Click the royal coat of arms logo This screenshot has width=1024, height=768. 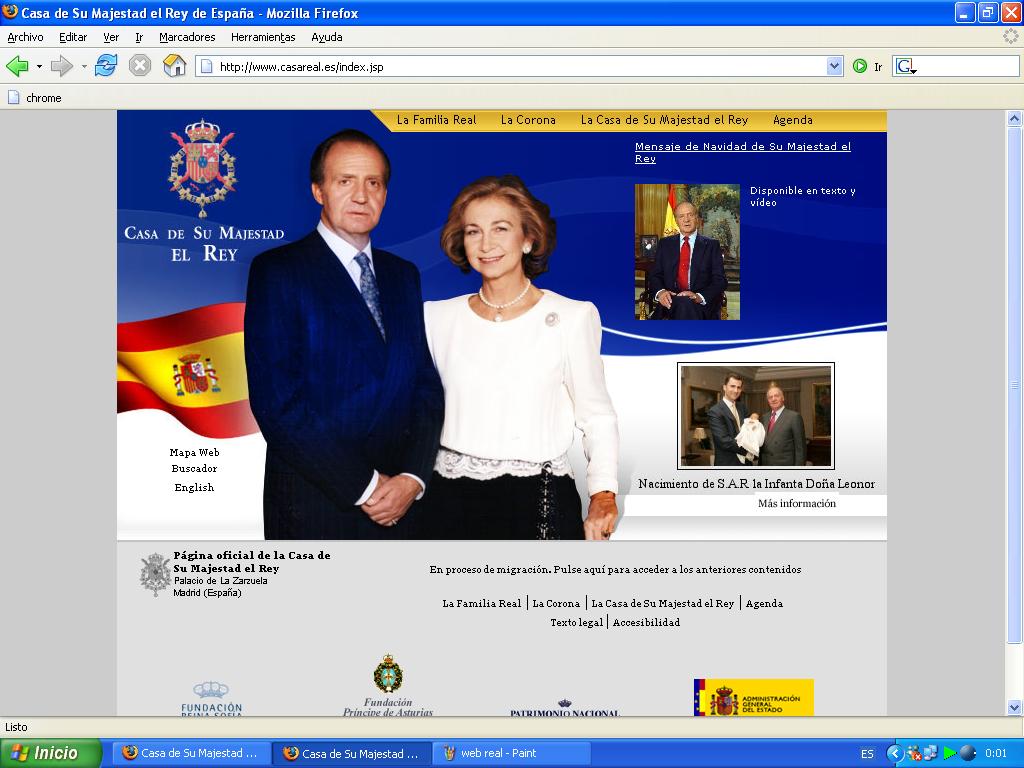[x=202, y=168]
